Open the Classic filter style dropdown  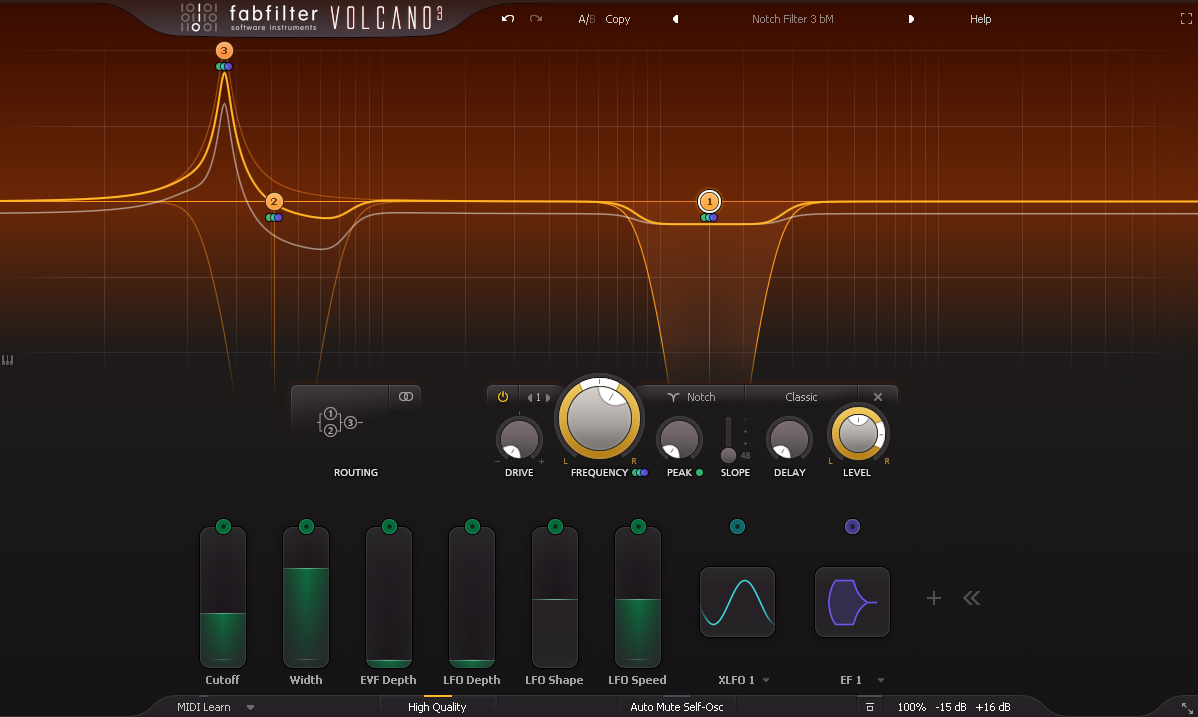click(801, 397)
